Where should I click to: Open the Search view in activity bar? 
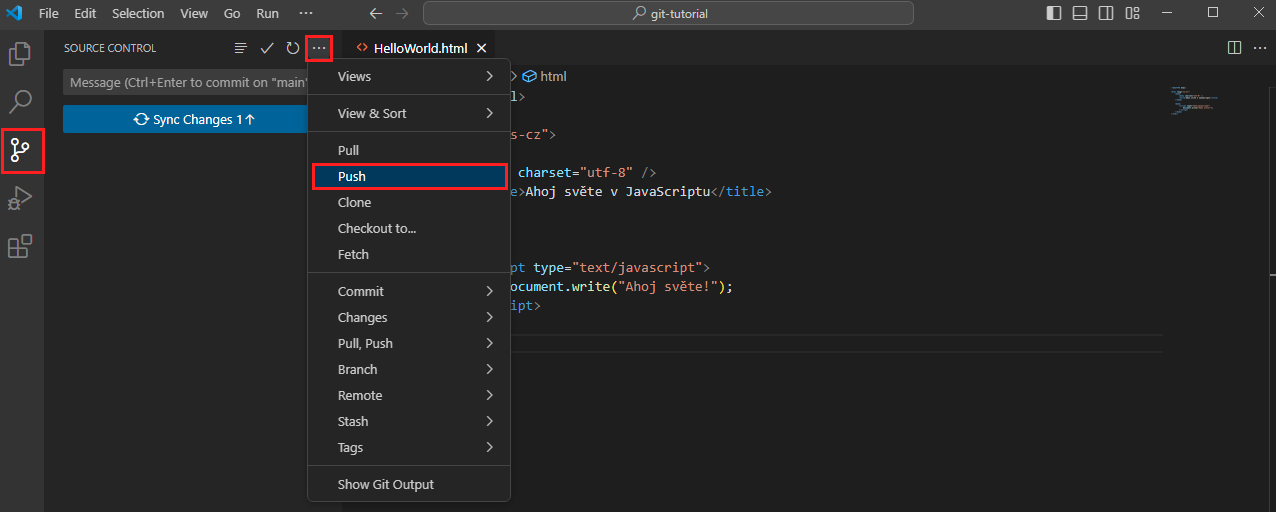[x=20, y=101]
